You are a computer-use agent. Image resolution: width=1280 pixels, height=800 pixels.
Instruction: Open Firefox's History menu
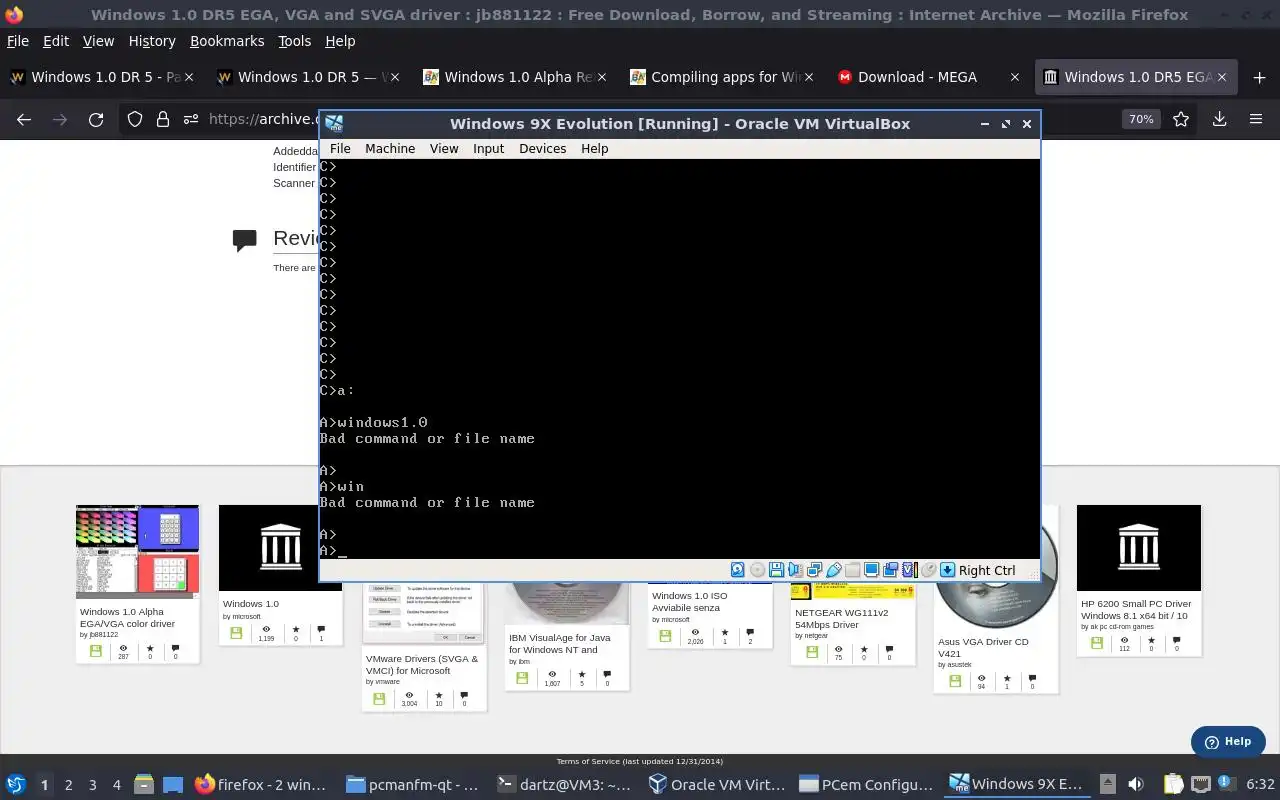[x=152, y=41]
